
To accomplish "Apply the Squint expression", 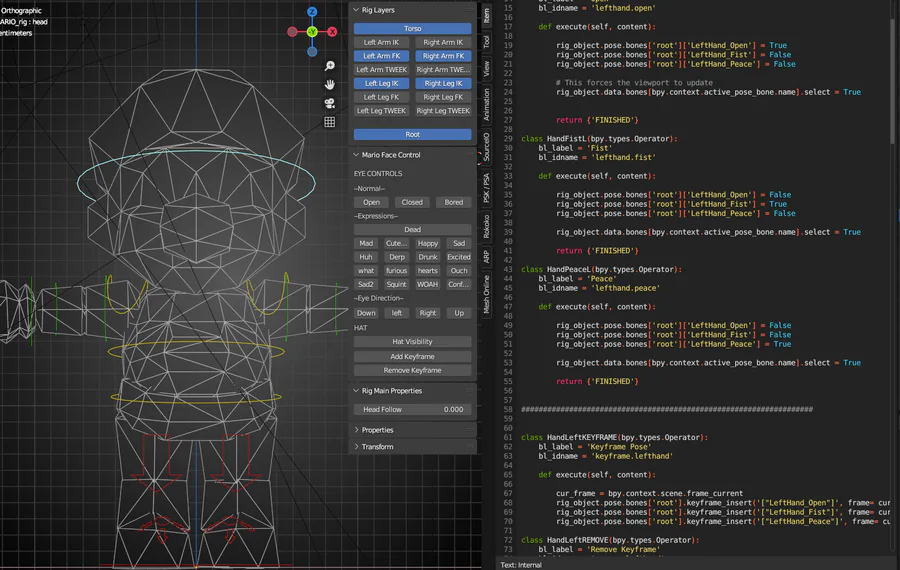I will pyautogui.click(x=397, y=285).
